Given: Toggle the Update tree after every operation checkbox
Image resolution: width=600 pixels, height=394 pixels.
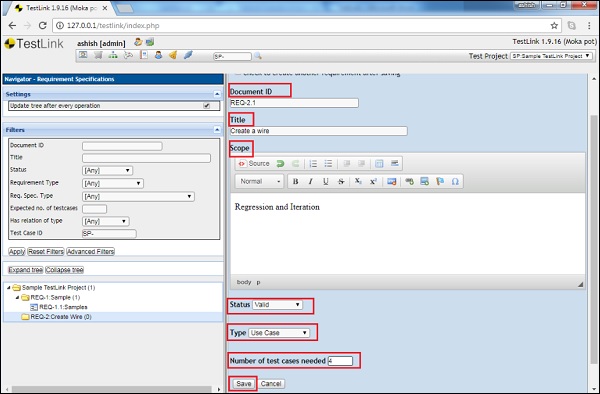Looking at the screenshot, I should (207, 106).
